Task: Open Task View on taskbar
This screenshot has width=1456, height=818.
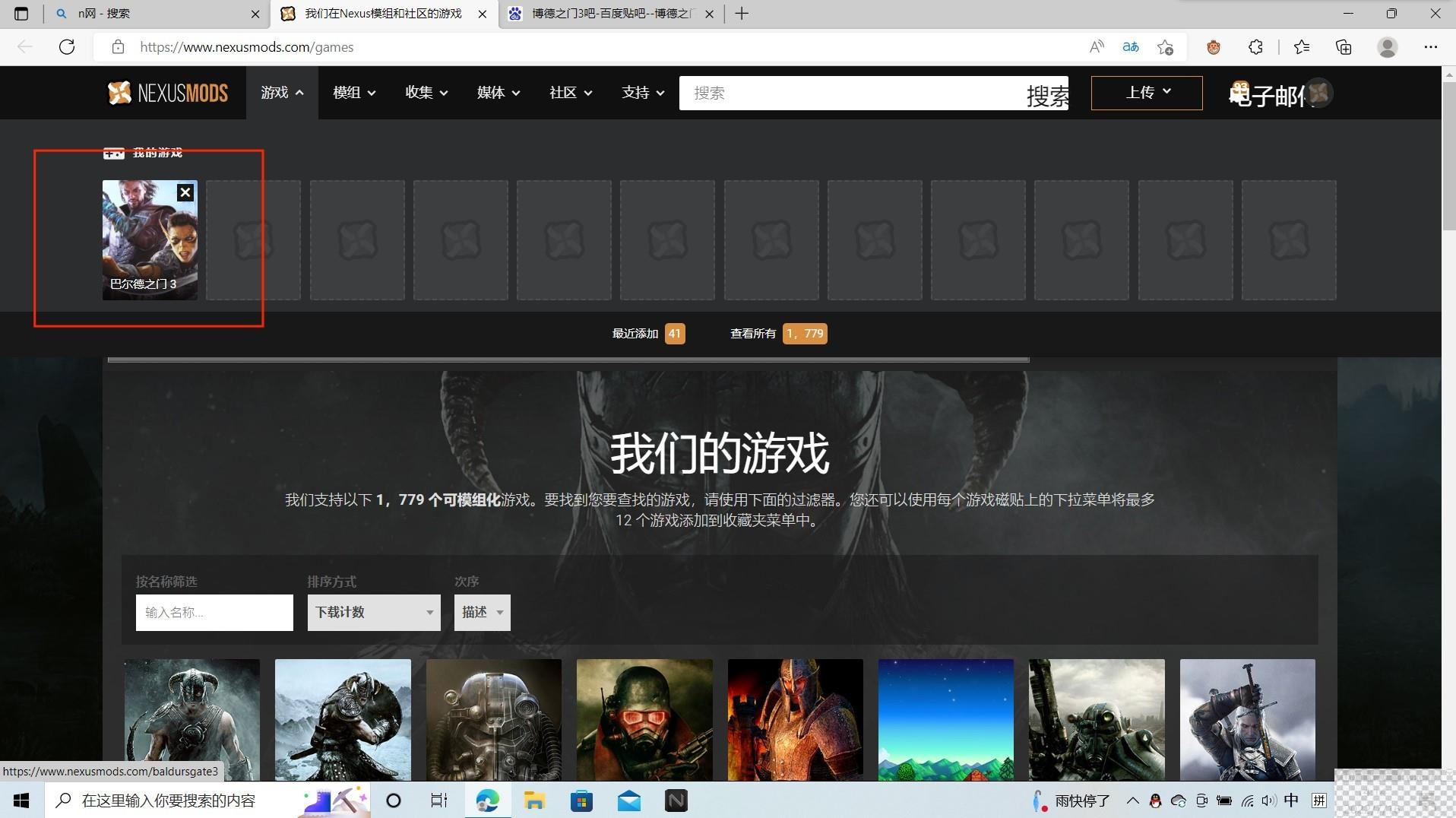Action: (439, 801)
